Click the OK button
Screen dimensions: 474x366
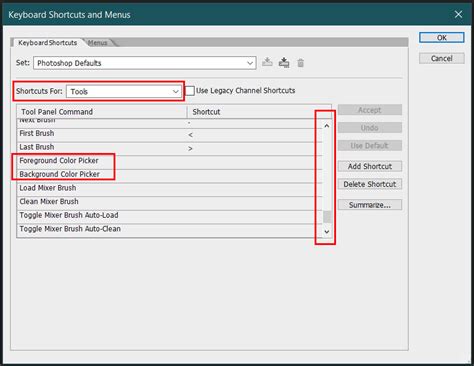pos(442,38)
